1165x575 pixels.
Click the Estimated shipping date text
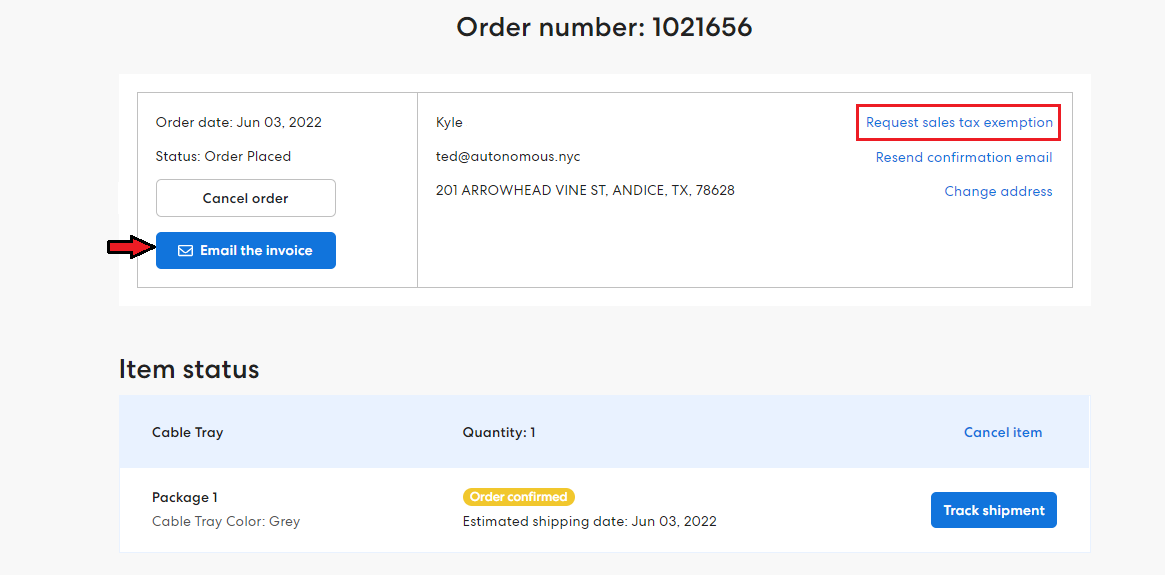(589, 522)
